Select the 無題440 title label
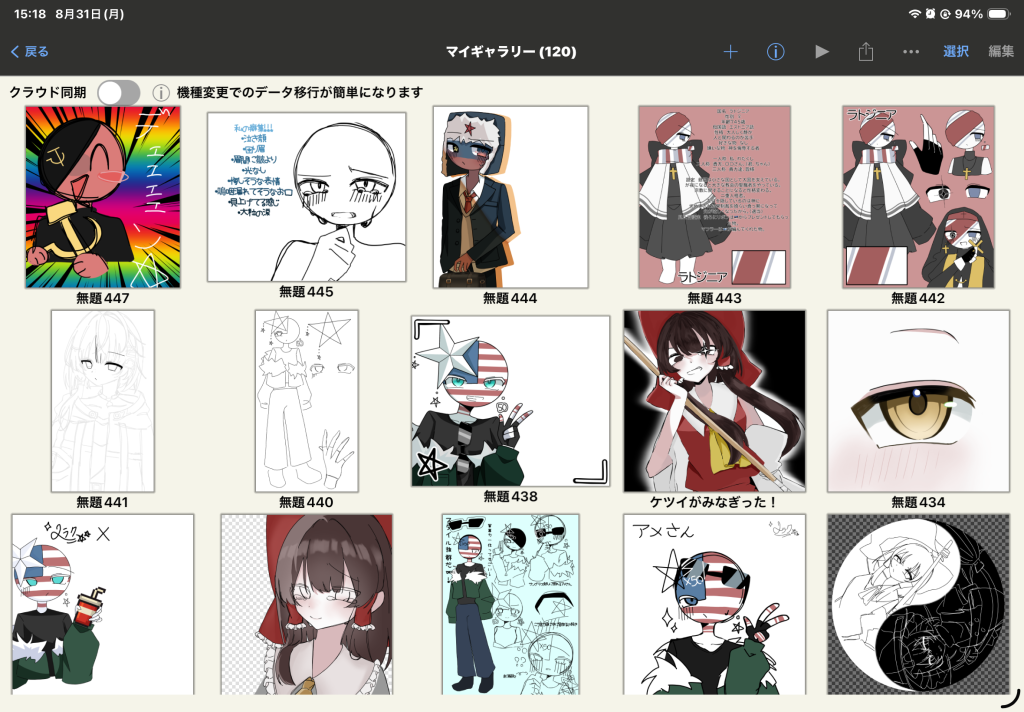The width and height of the screenshot is (1024, 712). (x=306, y=502)
